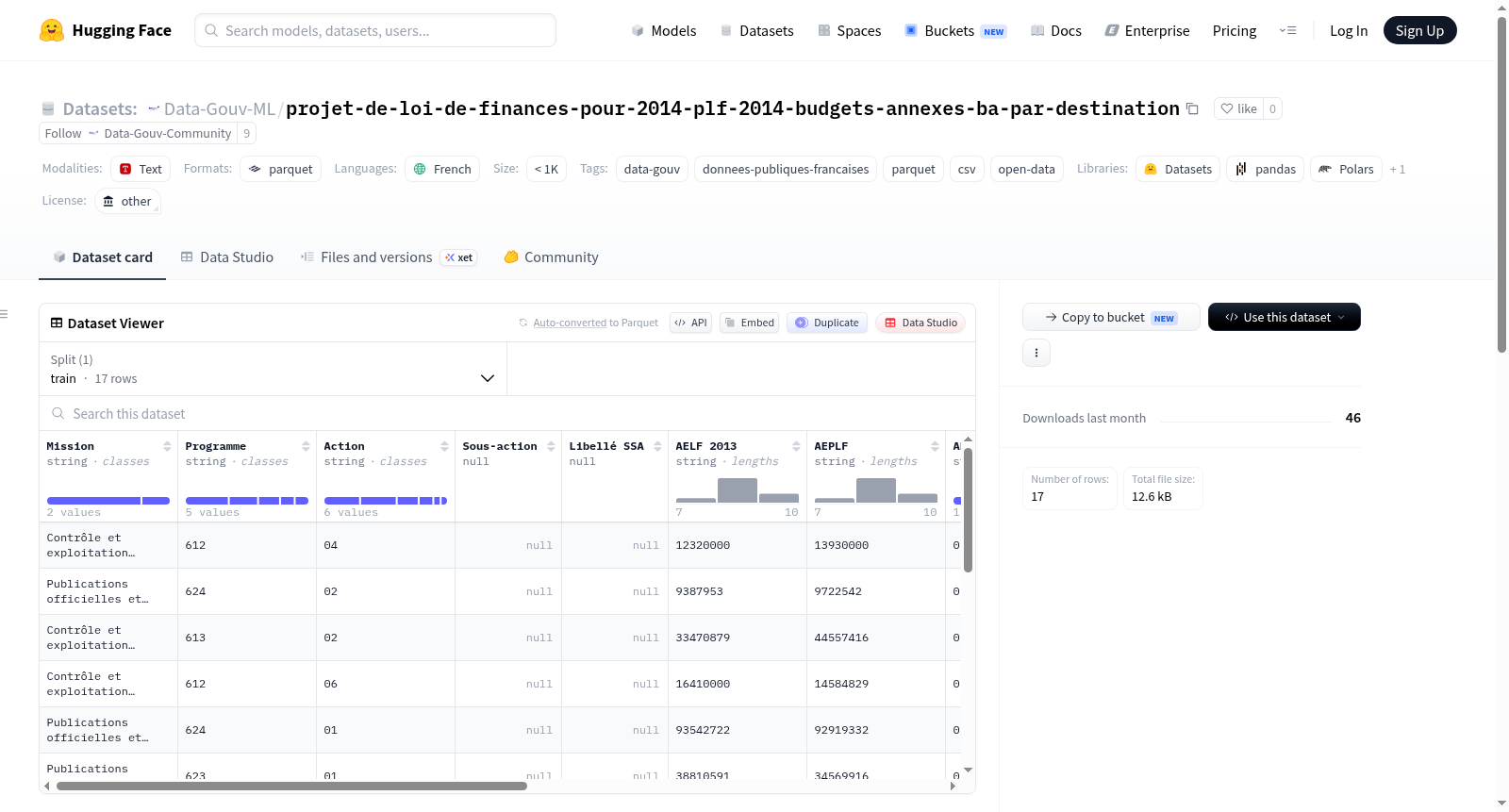Show the additional libraries +1

(1398, 170)
